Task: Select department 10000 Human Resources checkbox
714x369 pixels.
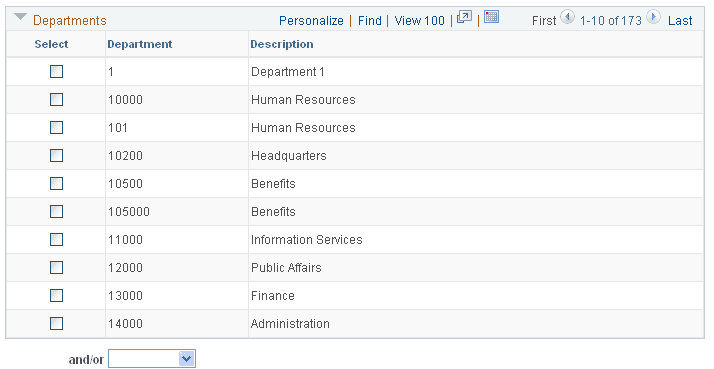Action: tap(56, 99)
